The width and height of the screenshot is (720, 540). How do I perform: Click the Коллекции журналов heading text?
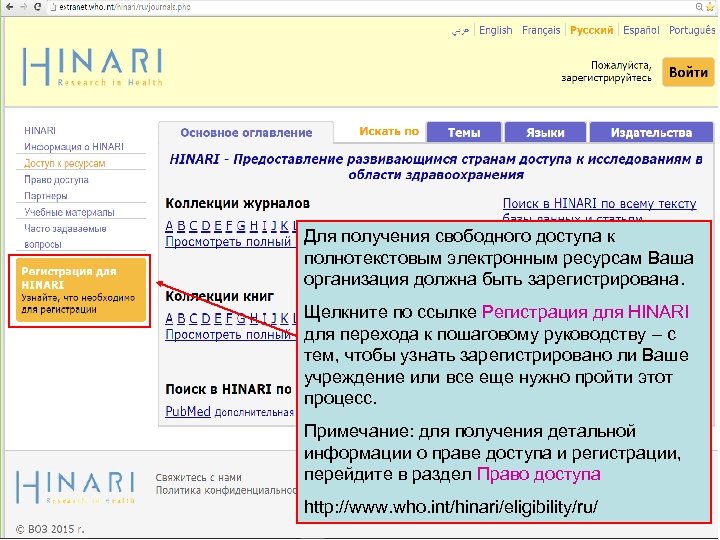point(237,203)
